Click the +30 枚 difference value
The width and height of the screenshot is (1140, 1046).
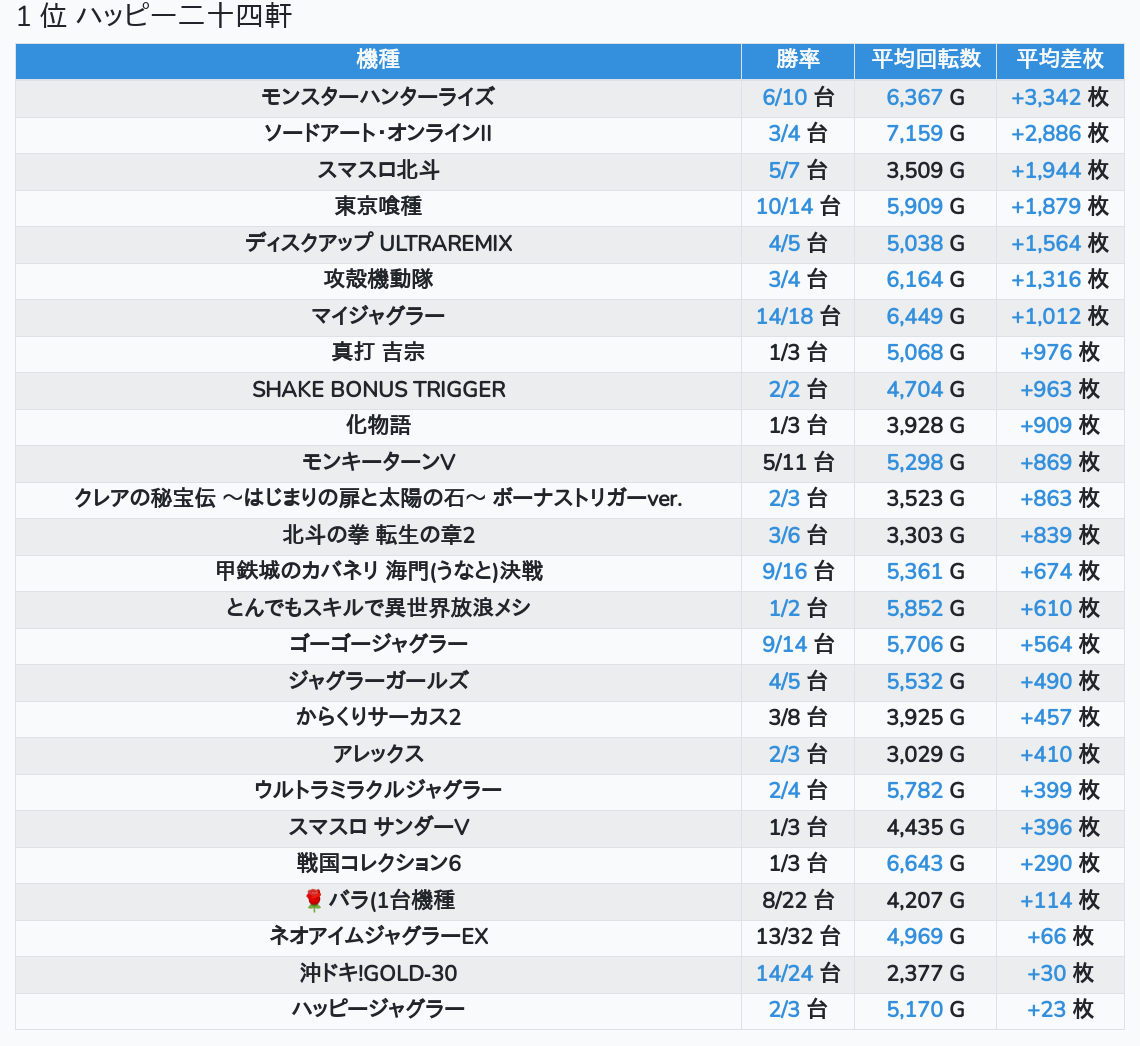point(1059,973)
